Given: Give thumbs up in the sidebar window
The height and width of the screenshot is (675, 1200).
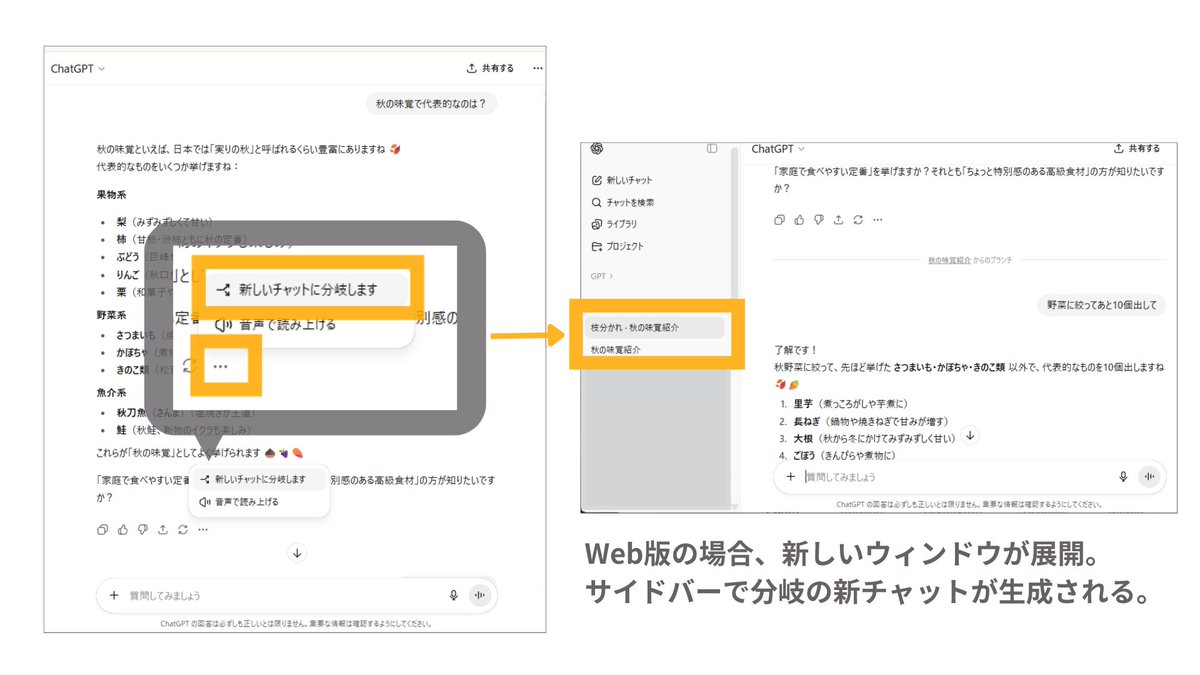Looking at the screenshot, I should point(799,219).
